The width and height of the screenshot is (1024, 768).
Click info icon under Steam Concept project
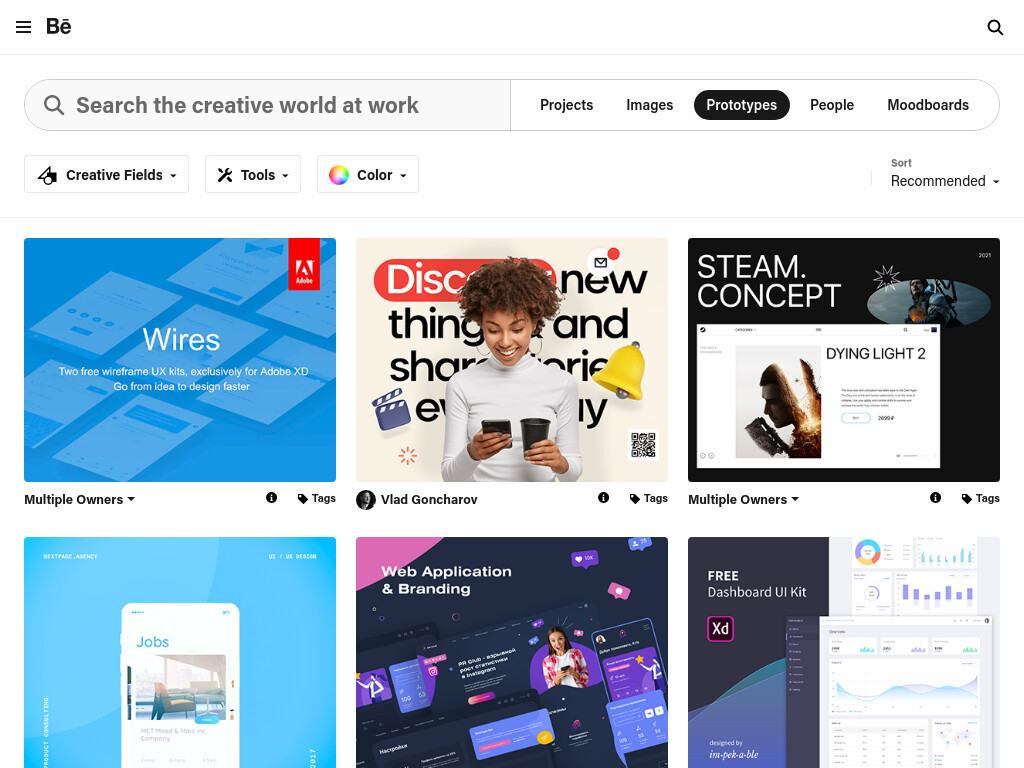pyautogui.click(x=935, y=498)
